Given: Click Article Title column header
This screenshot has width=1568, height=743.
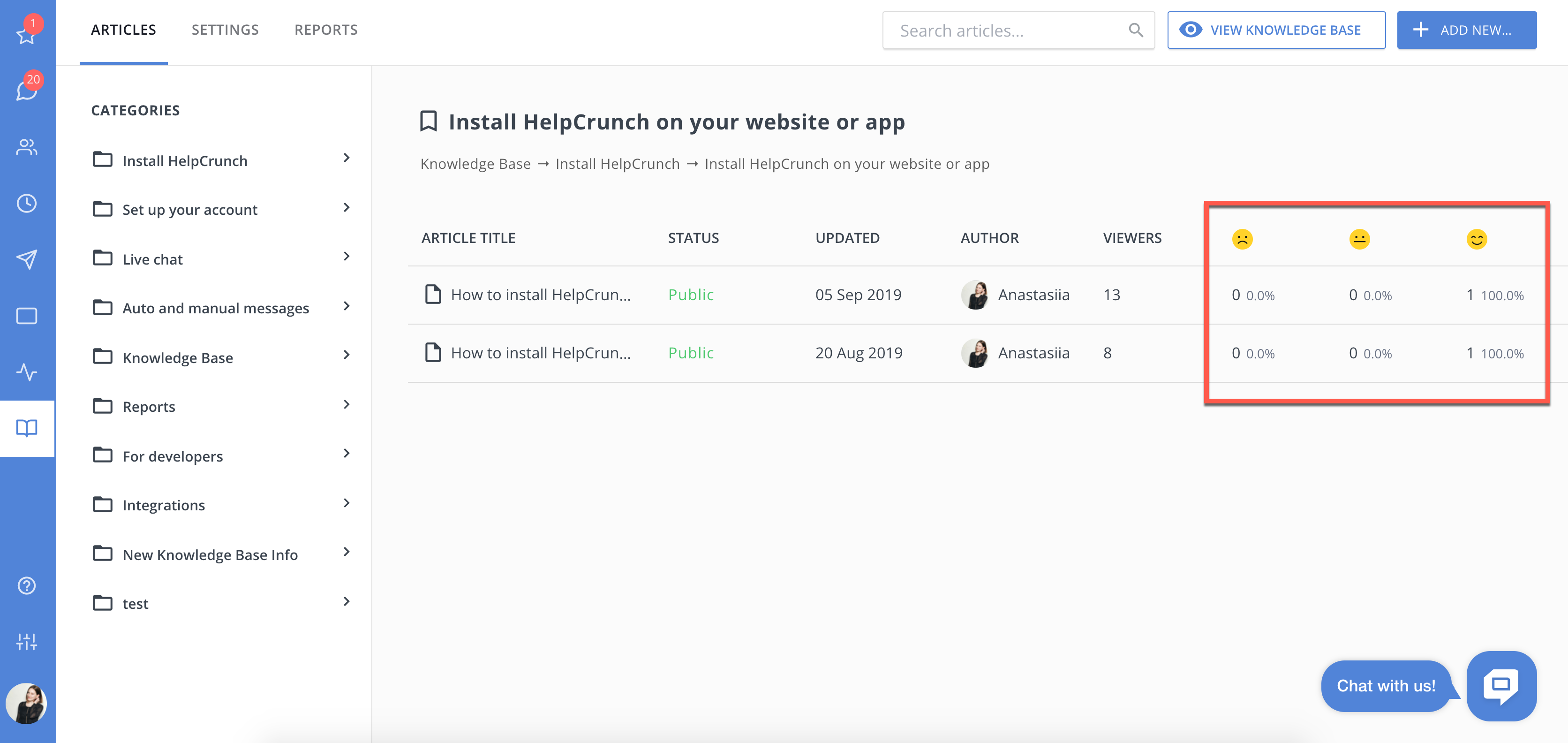Looking at the screenshot, I should click(468, 238).
